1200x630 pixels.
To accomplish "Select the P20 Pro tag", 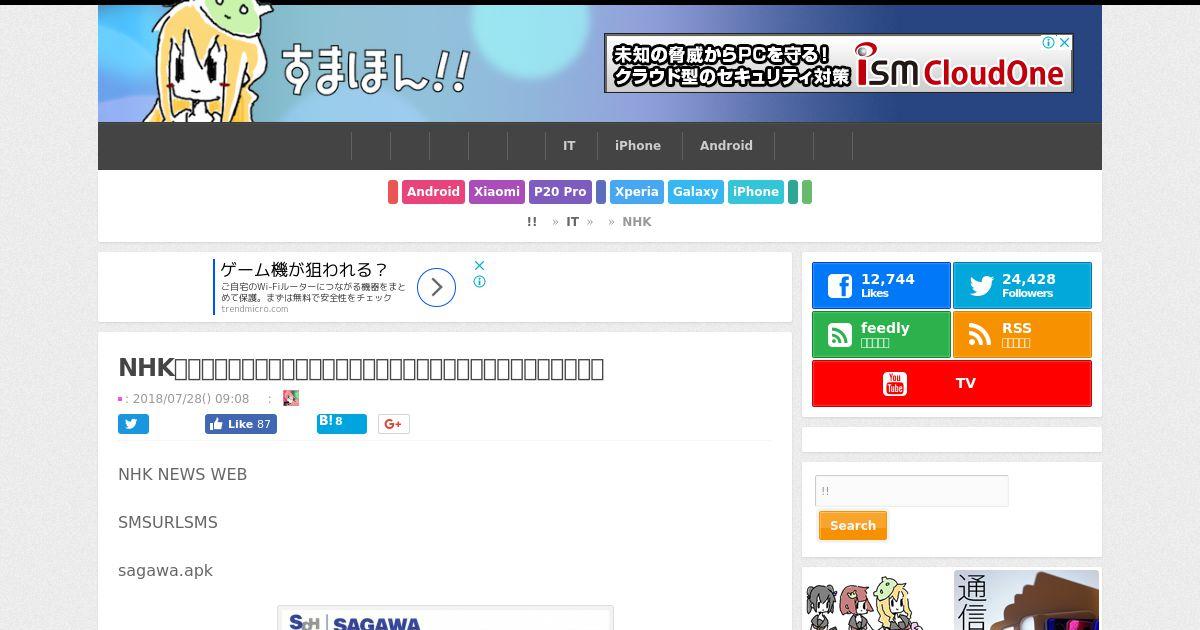I will pyautogui.click(x=560, y=192).
